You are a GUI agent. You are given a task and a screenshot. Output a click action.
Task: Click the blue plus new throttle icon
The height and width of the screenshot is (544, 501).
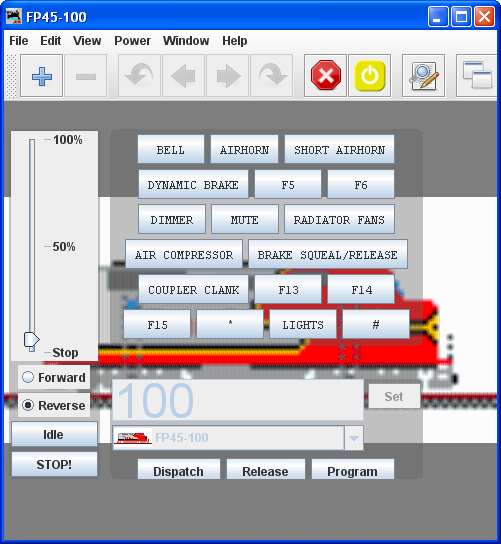click(42, 76)
